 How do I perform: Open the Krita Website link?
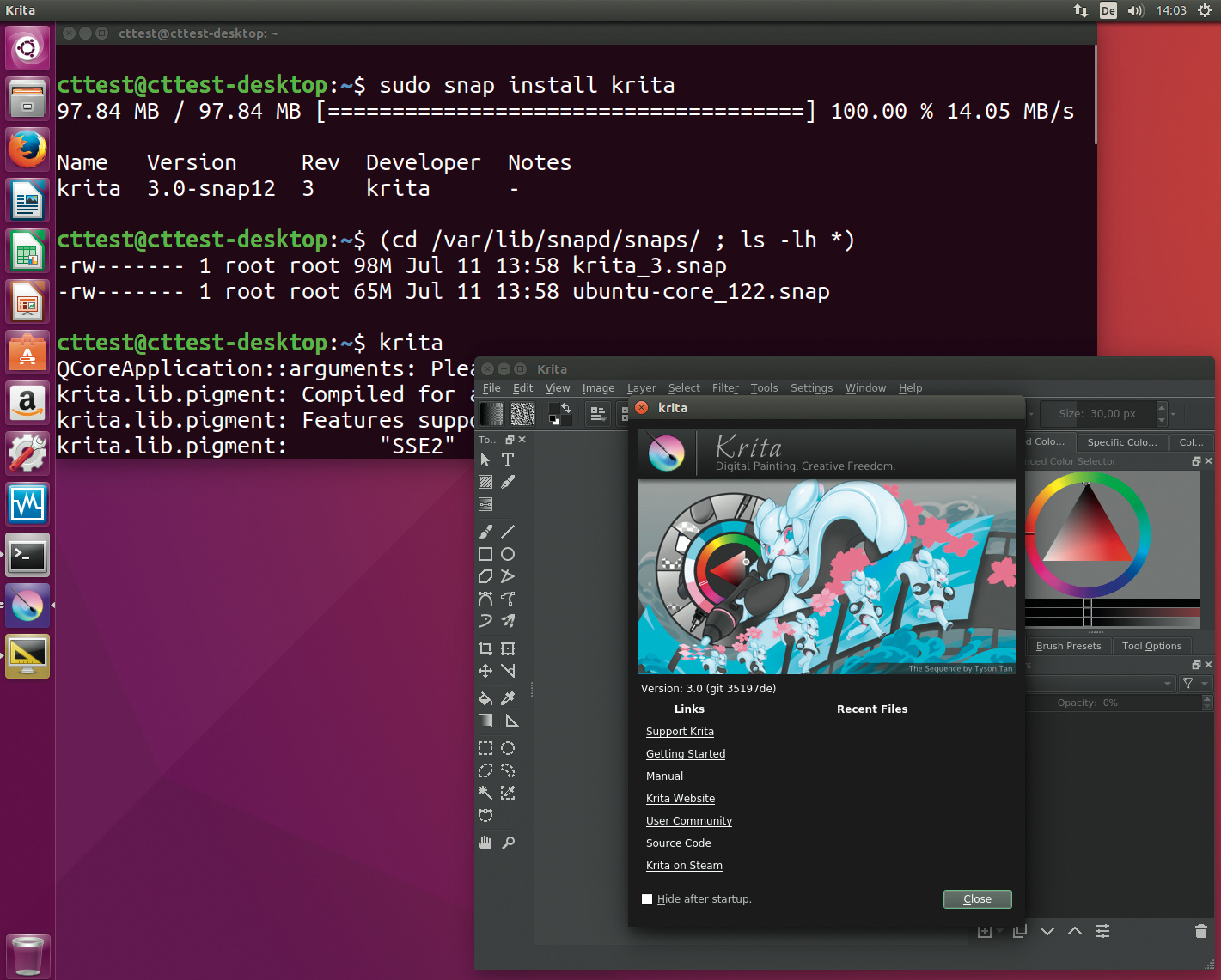[681, 799]
